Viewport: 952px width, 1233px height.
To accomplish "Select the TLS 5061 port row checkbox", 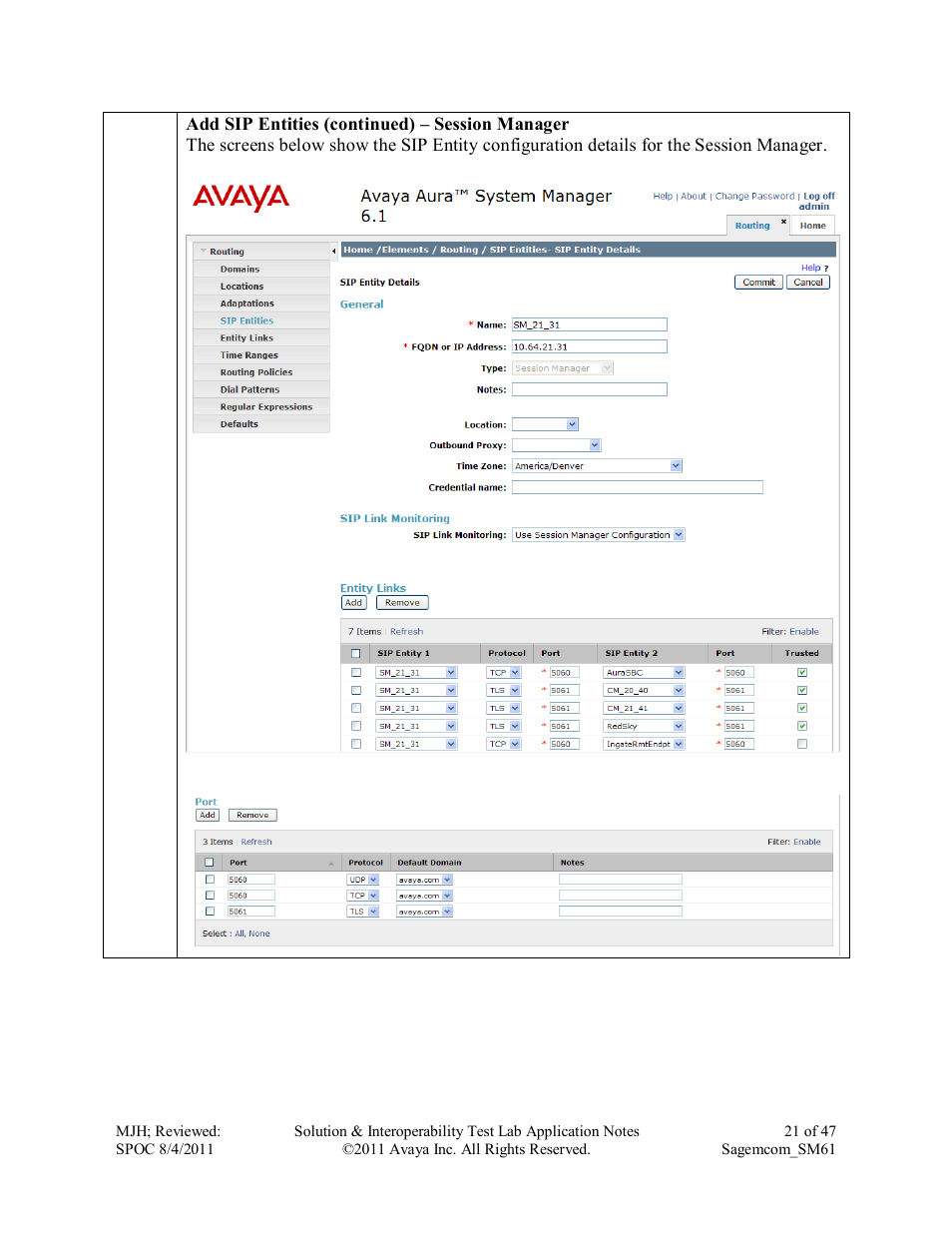I will [210, 912].
